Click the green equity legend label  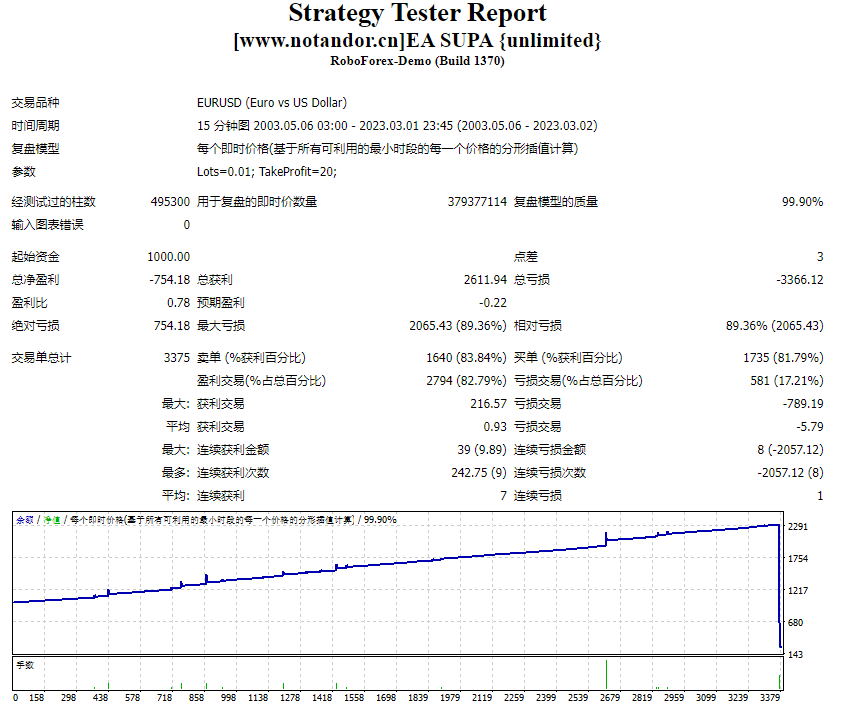(x=52, y=520)
